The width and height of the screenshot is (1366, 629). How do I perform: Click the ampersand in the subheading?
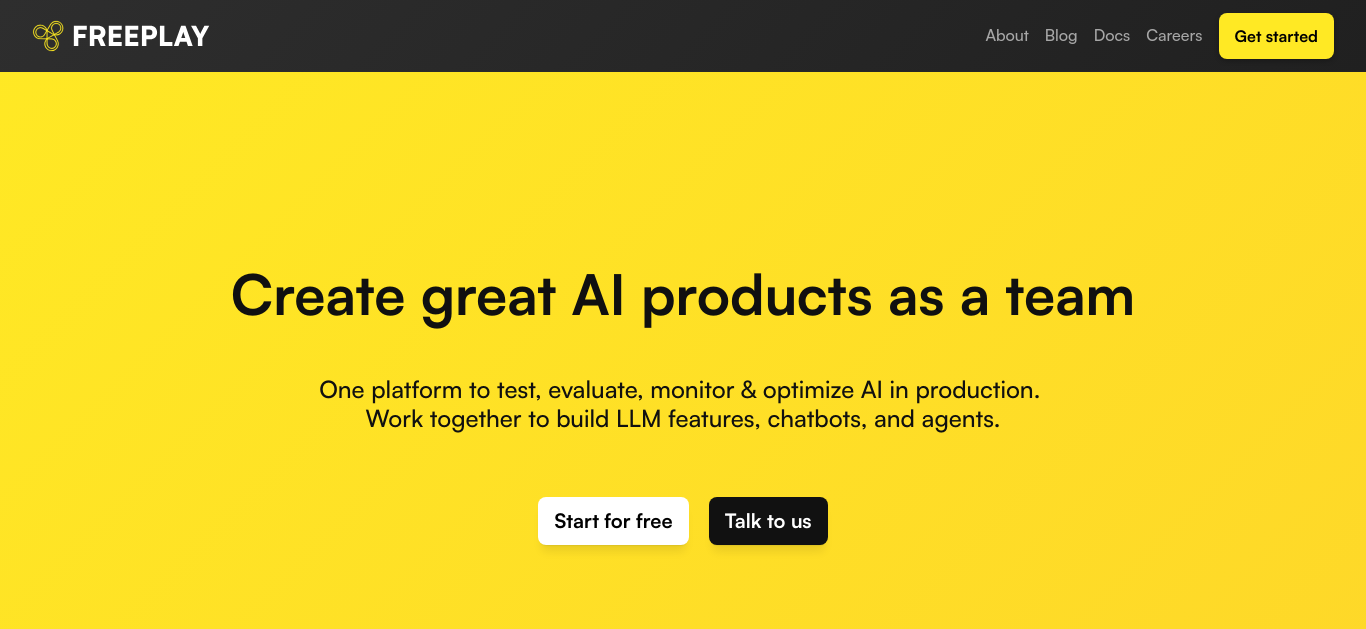(748, 390)
